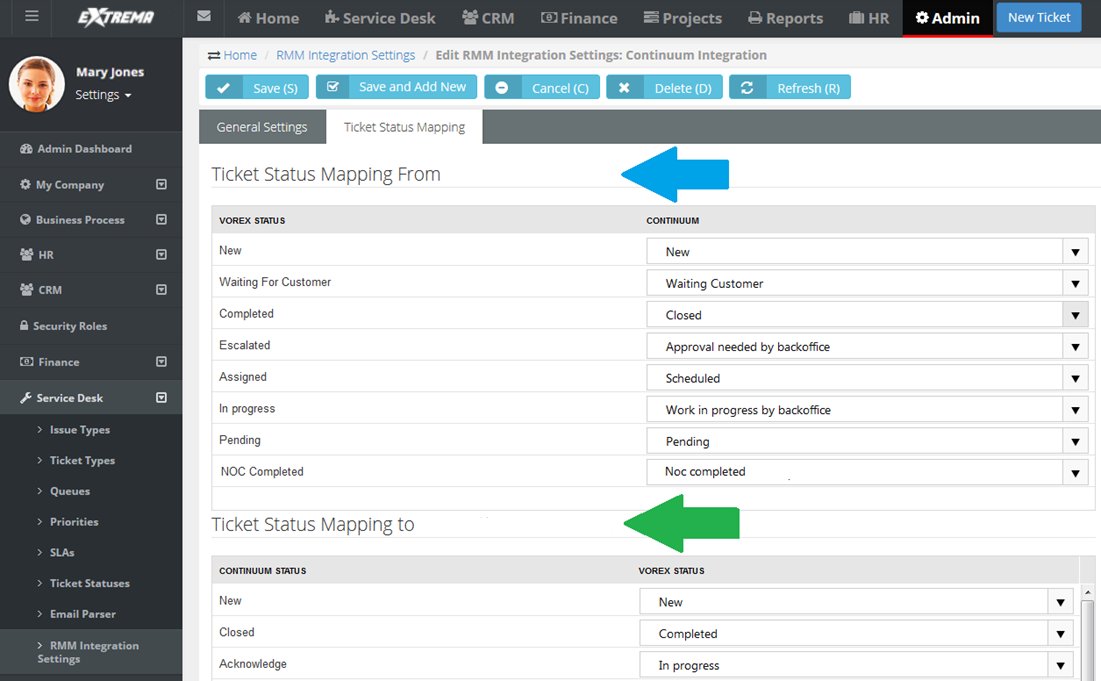
Task: Open Issue Types submenu item
Action: pos(79,430)
